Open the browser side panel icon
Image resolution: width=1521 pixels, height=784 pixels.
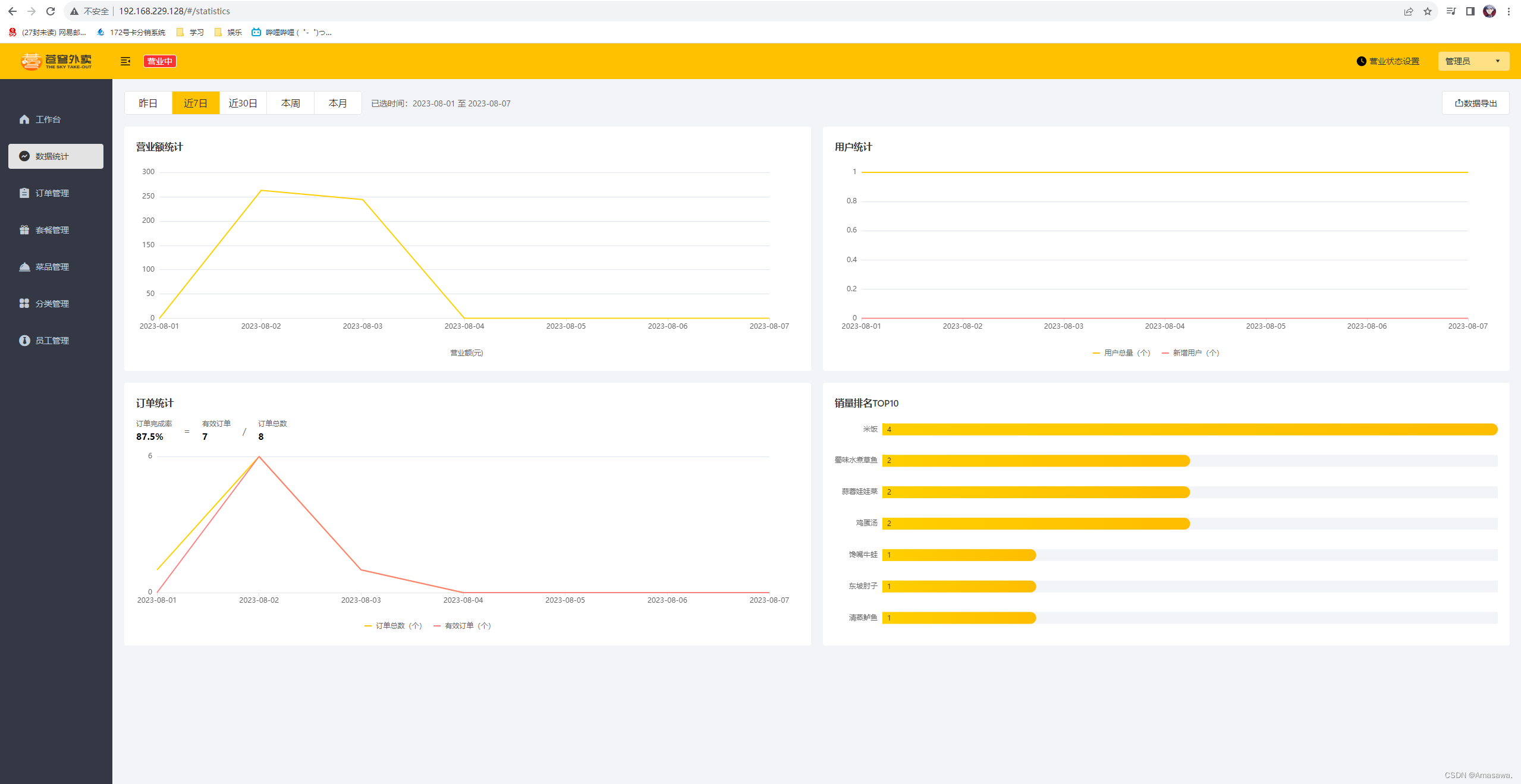(1470, 11)
